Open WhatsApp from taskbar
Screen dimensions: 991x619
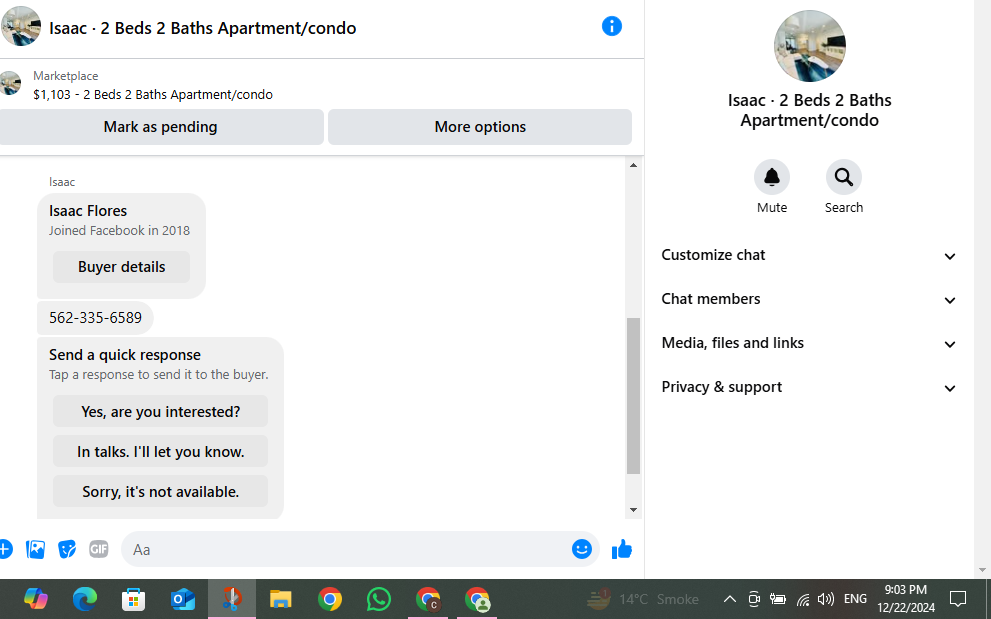tap(379, 599)
